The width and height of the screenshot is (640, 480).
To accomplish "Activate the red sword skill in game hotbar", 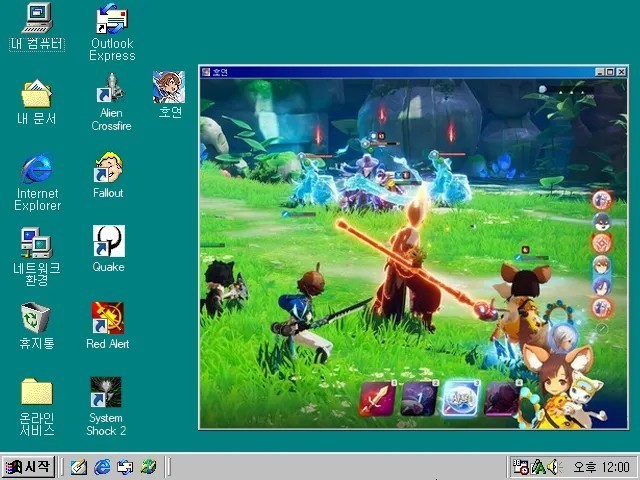I will click(376, 398).
